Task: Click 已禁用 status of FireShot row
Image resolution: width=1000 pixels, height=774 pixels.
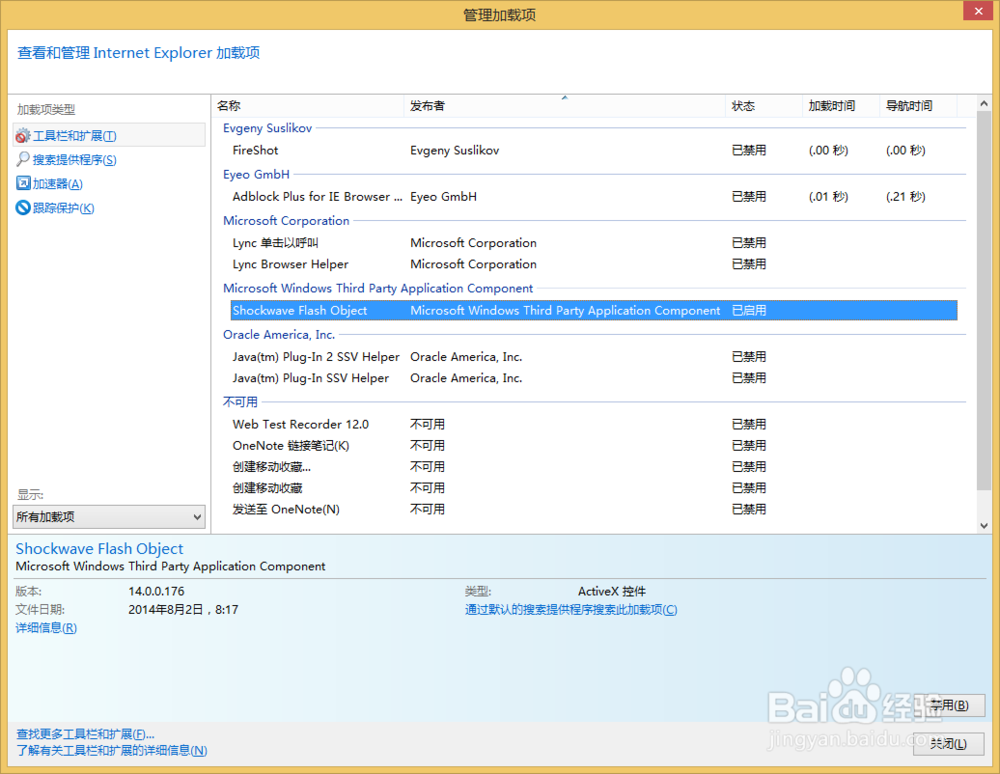Action: tap(749, 150)
